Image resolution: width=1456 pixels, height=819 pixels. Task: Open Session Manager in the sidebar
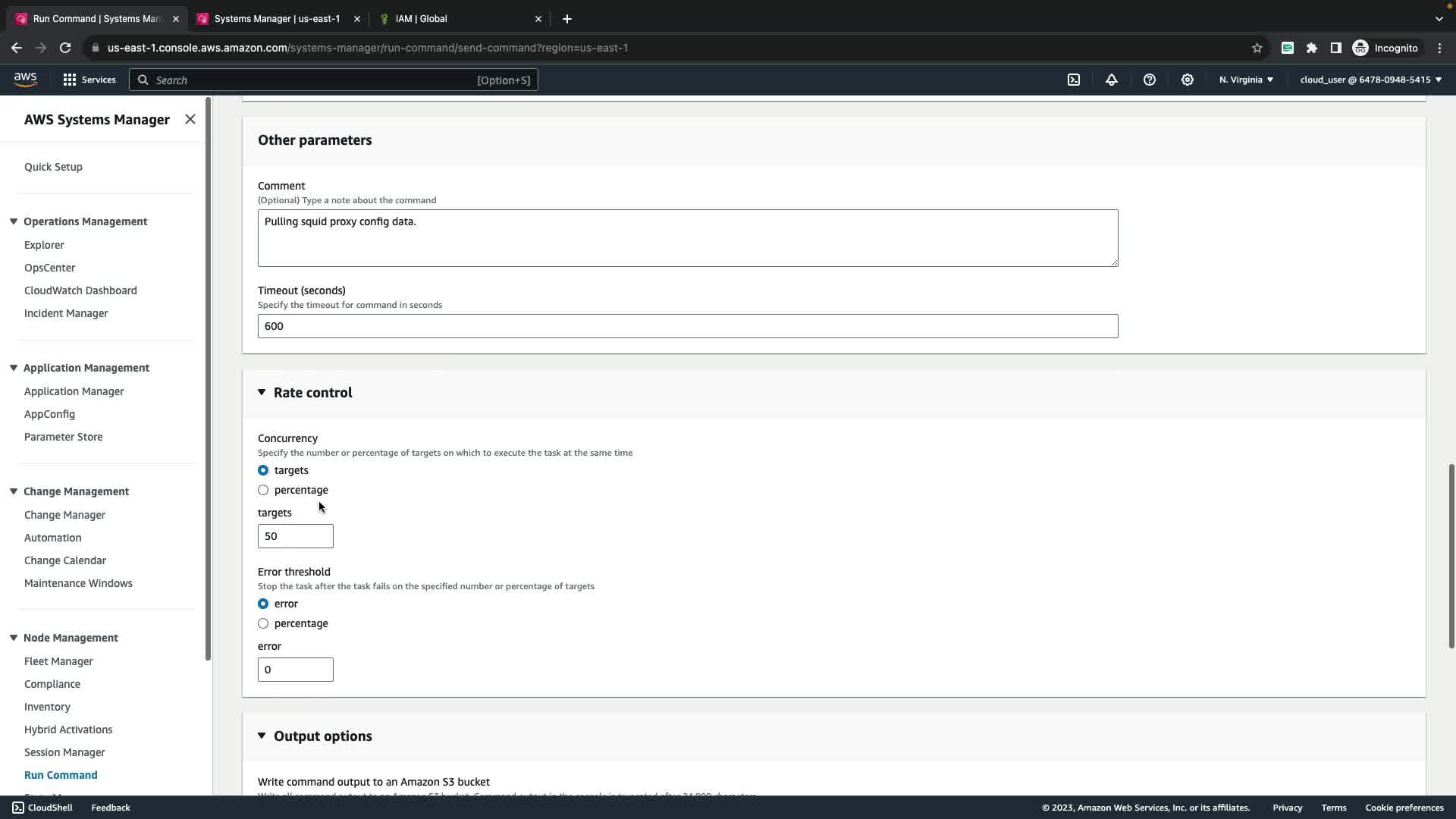[x=64, y=752]
